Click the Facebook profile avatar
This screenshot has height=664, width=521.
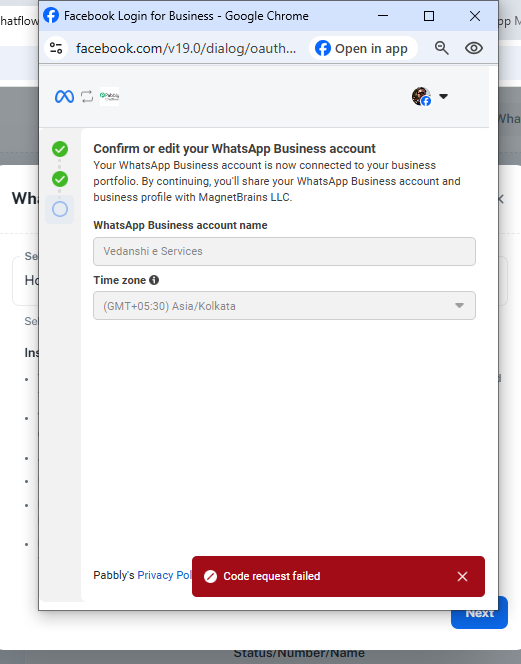[x=421, y=97]
